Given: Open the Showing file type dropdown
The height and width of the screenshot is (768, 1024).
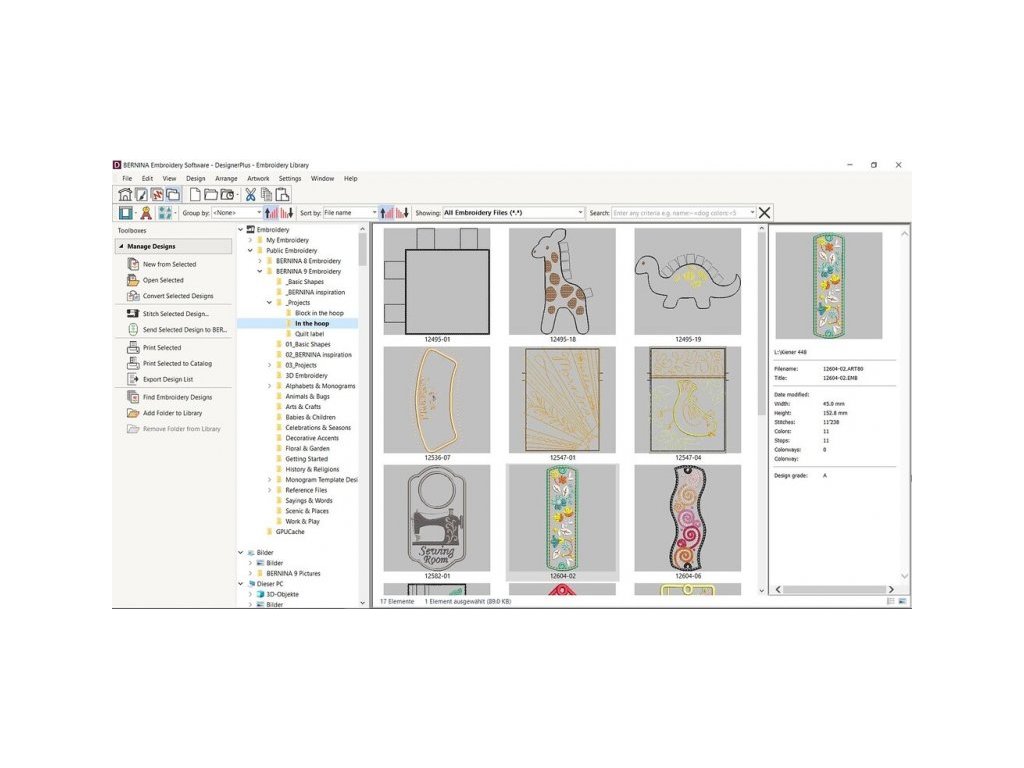Looking at the screenshot, I should (580, 213).
